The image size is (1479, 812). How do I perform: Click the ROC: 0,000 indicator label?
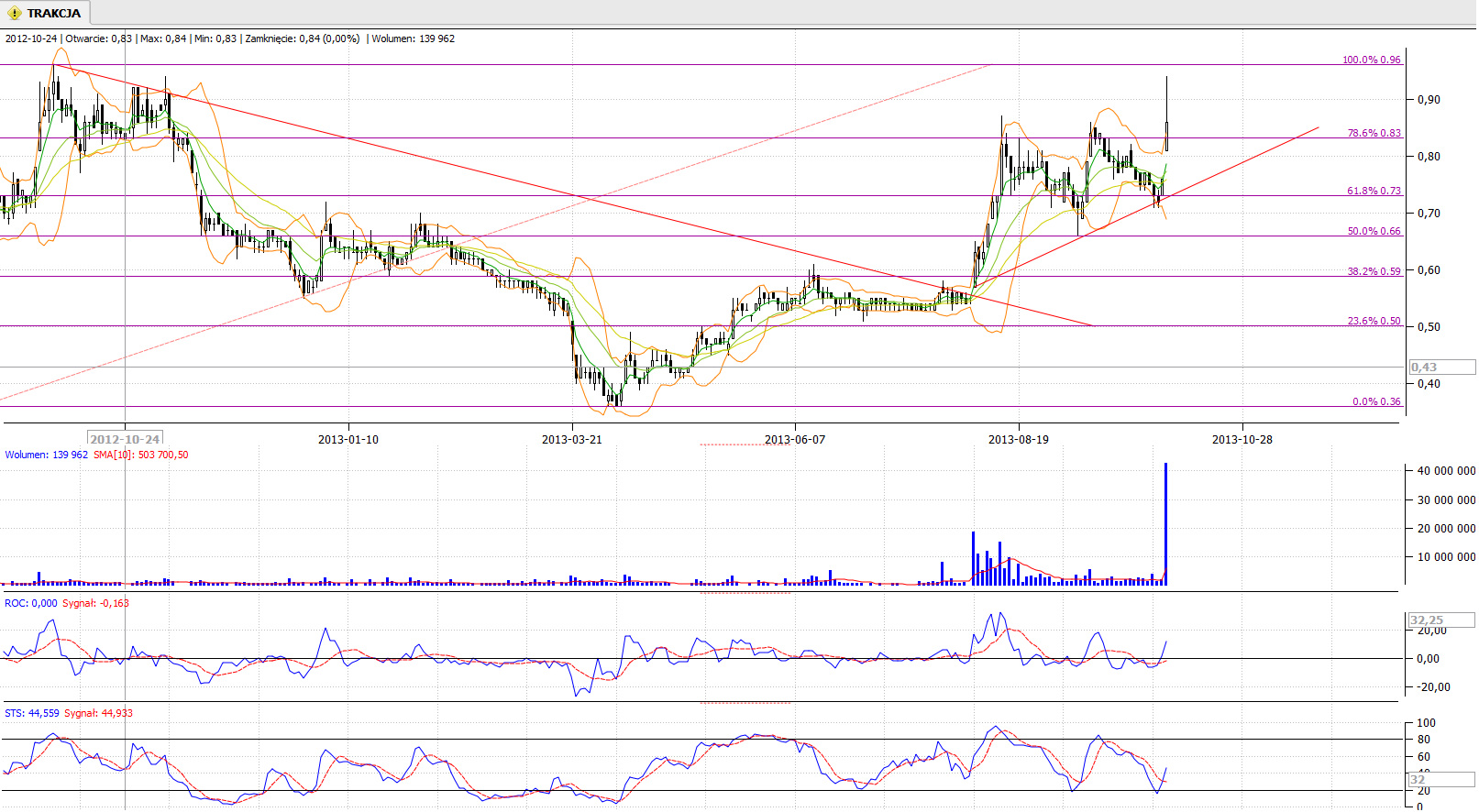31,603
